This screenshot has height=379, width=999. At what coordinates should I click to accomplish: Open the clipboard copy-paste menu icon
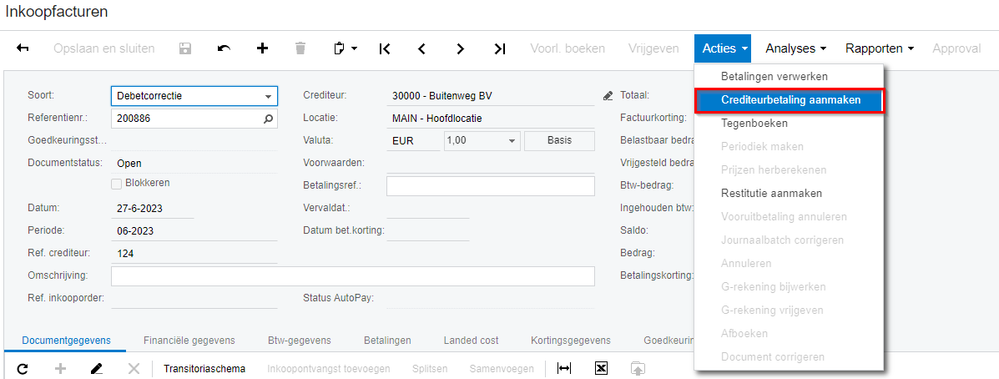[x=345, y=48]
